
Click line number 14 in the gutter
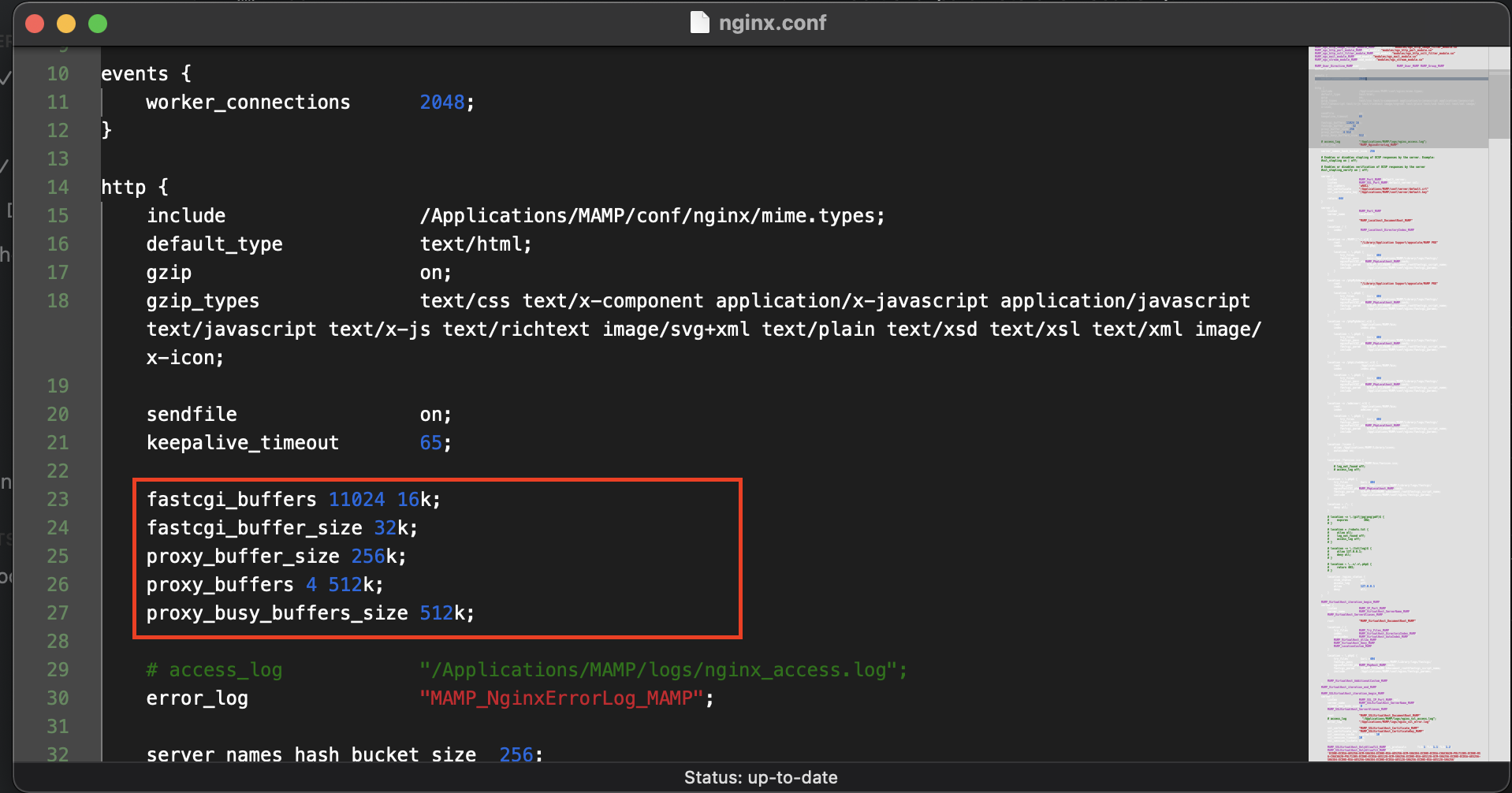58,188
